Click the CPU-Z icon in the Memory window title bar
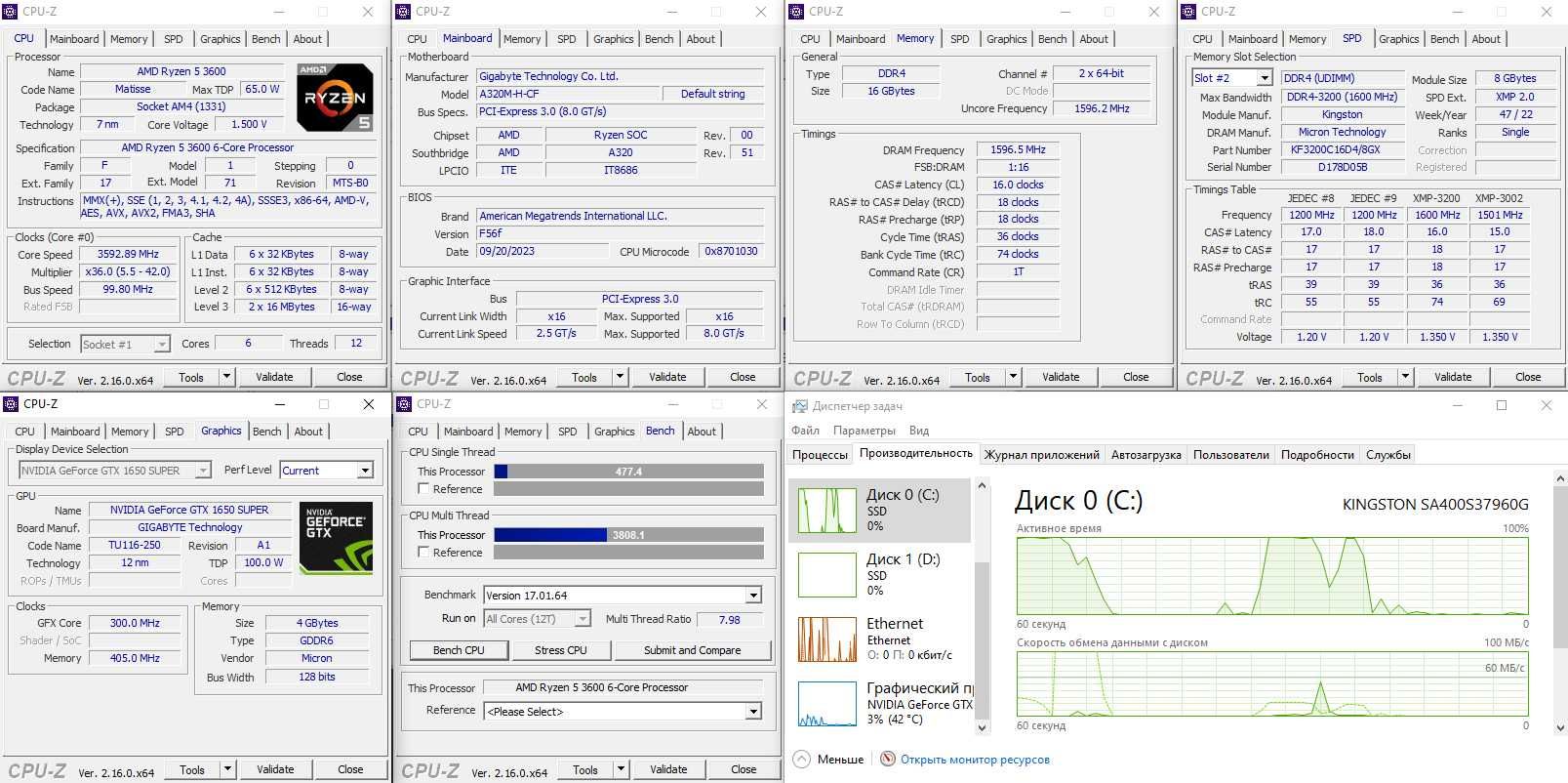 click(x=797, y=12)
